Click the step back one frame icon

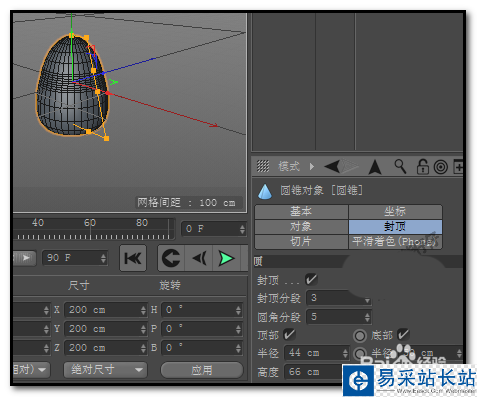tap(199, 258)
